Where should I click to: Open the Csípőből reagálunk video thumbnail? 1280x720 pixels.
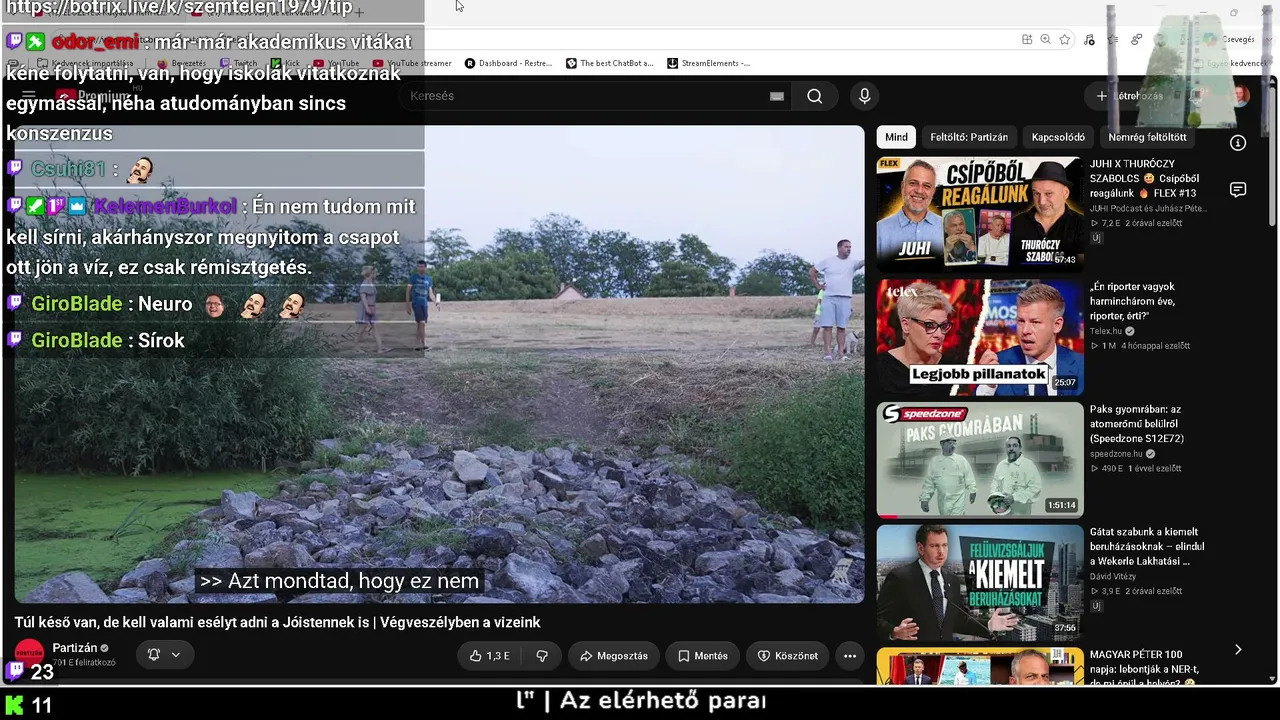click(980, 214)
